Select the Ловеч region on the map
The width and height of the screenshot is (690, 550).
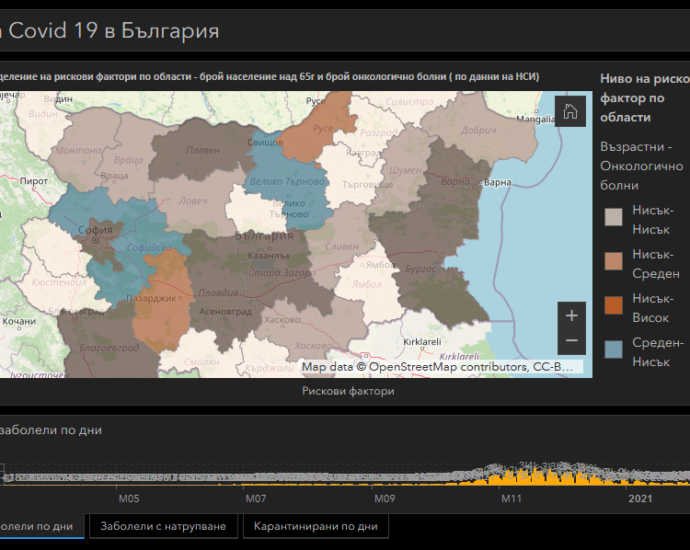point(193,201)
